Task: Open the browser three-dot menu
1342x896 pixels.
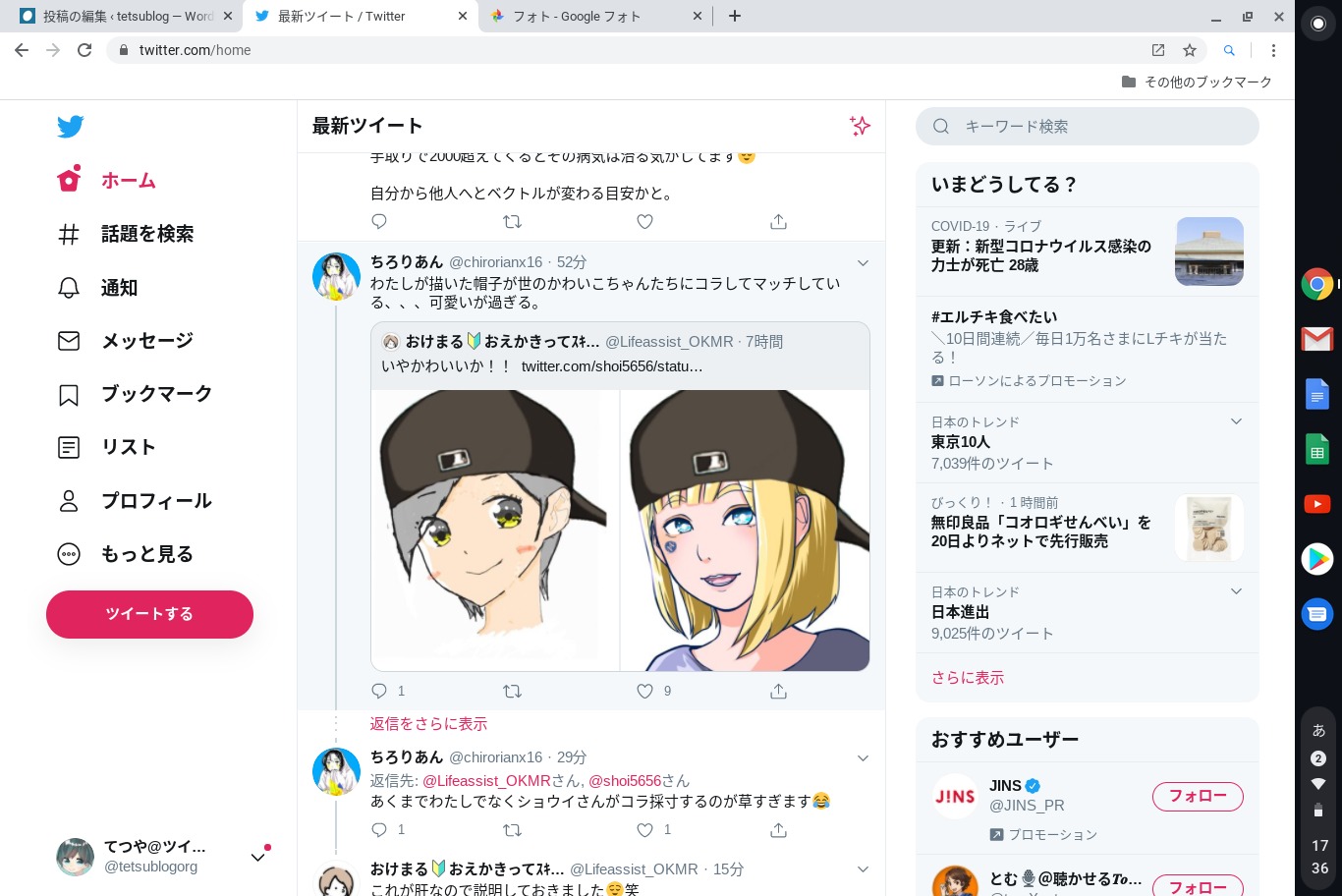Action: [x=1273, y=50]
